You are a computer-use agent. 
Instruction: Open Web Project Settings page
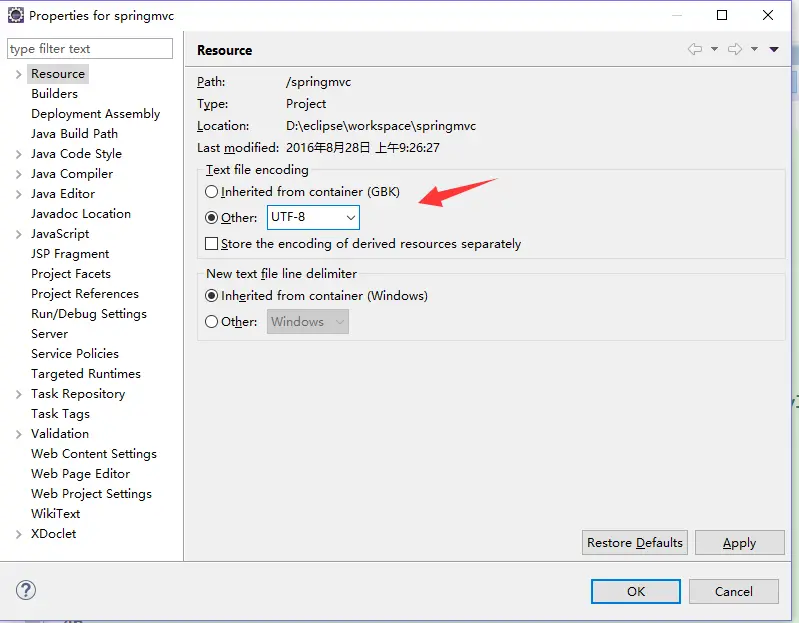click(91, 494)
